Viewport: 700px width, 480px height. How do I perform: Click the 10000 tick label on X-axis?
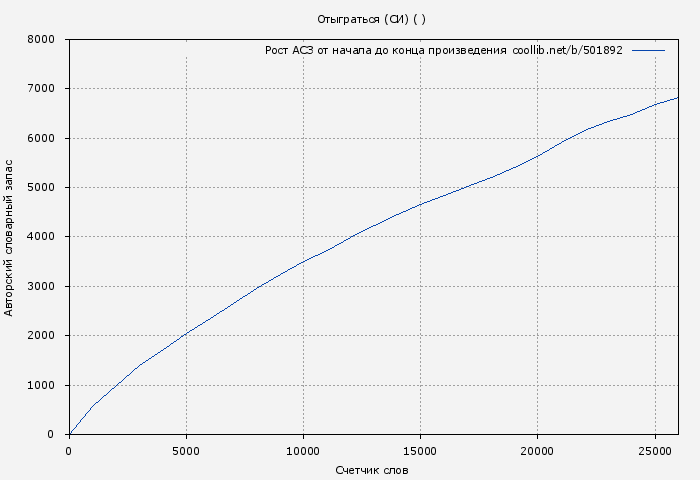point(303,451)
